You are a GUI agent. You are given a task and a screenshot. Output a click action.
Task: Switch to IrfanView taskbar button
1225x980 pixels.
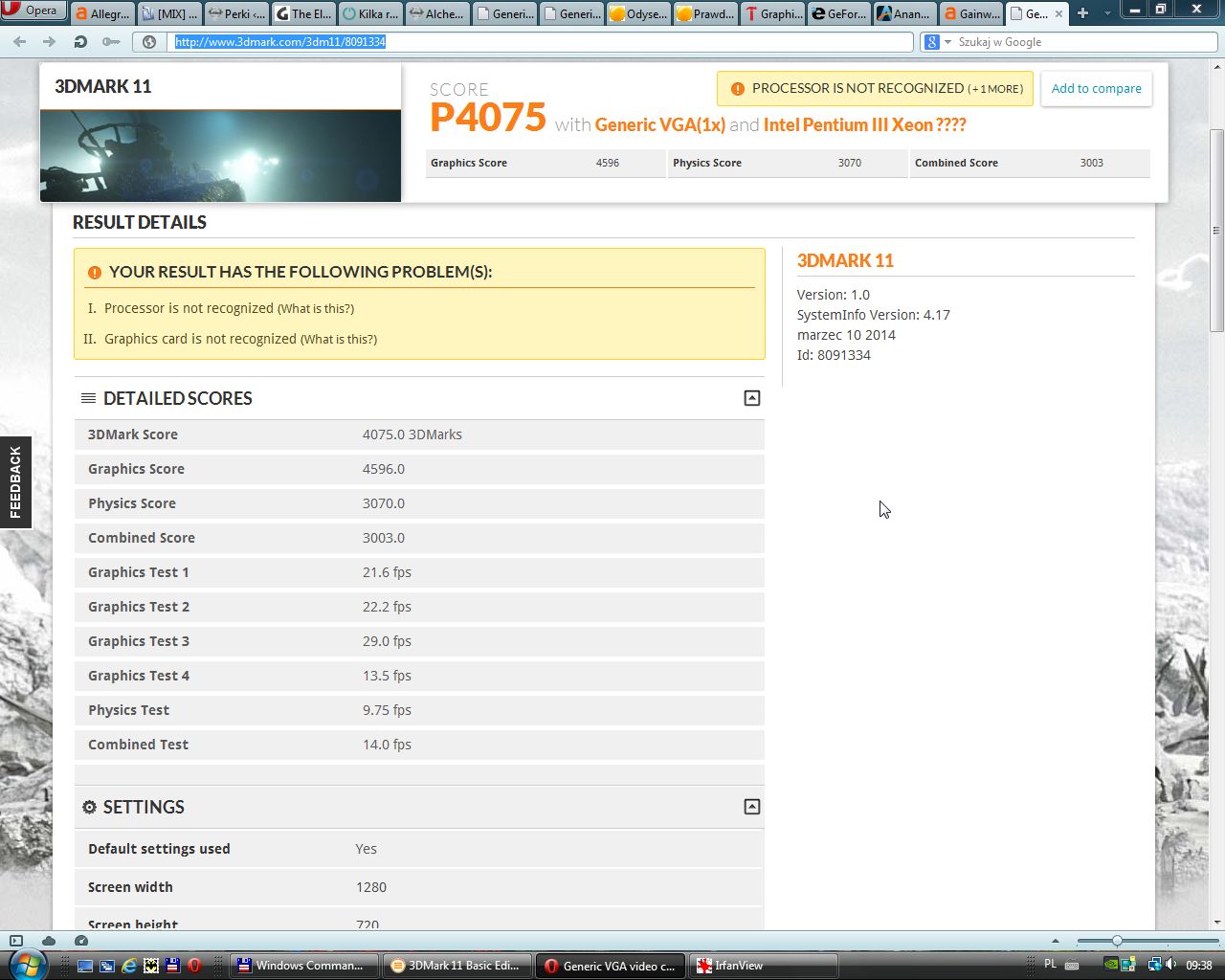(x=765, y=966)
